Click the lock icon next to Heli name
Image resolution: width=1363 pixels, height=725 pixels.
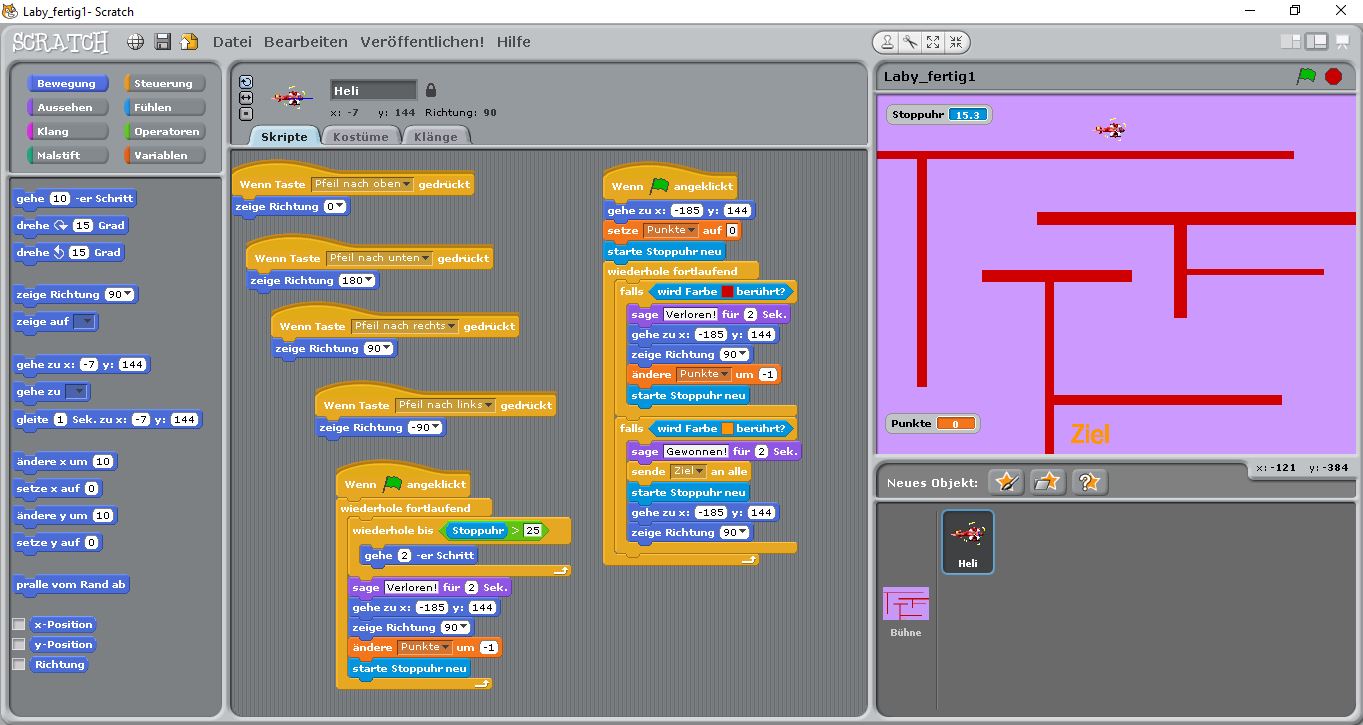tap(431, 90)
